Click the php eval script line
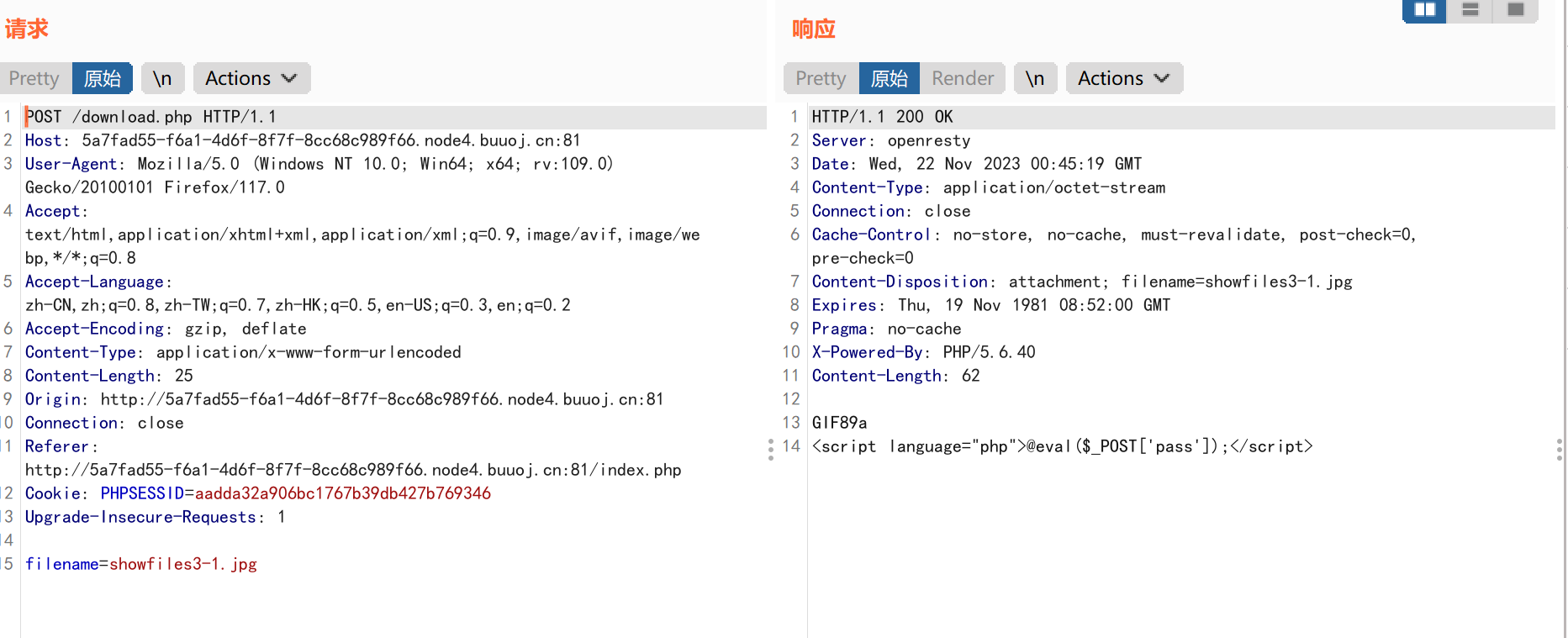Viewport: 1568px width, 638px height. [x=1063, y=446]
